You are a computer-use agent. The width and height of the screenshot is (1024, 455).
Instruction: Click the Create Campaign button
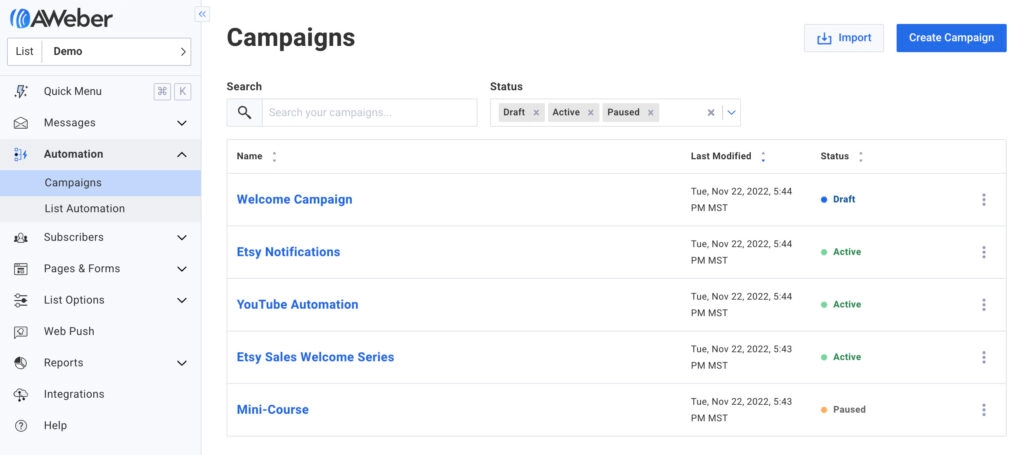pyautogui.click(x=950, y=38)
